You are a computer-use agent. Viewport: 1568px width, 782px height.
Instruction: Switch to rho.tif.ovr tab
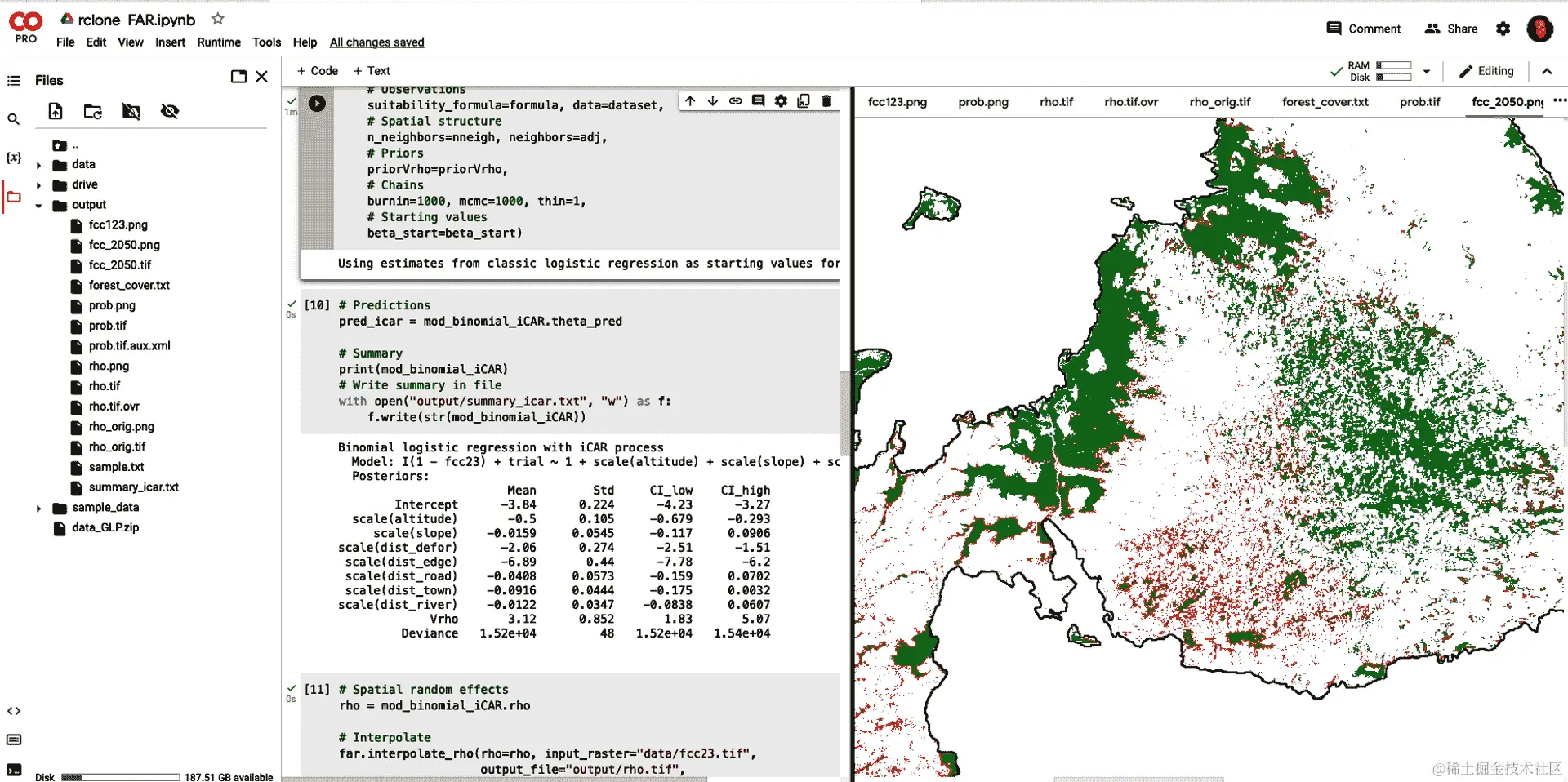point(1131,102)
